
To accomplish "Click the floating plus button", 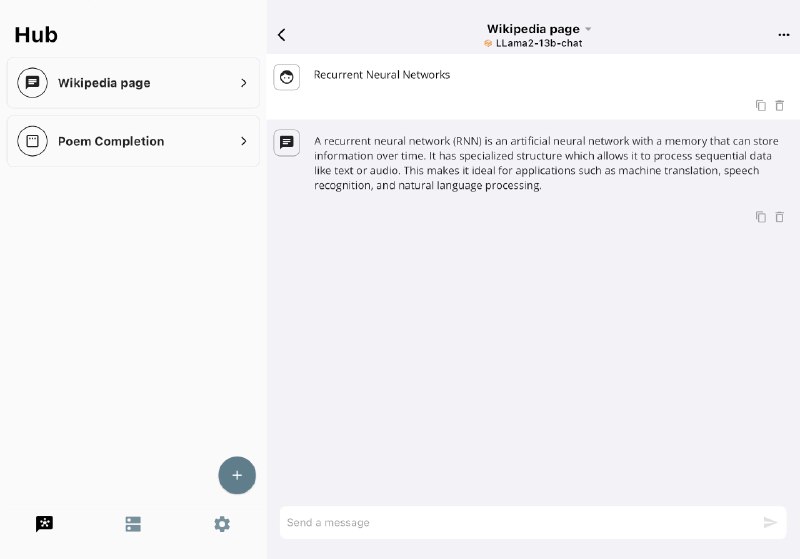I will [x=237, y=475].
